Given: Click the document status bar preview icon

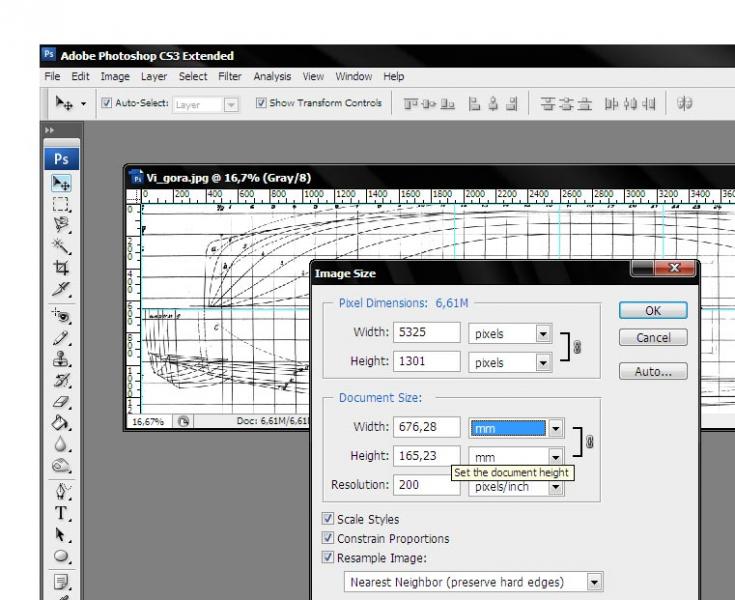Looking at the screenshot, I should pos(183,421).
